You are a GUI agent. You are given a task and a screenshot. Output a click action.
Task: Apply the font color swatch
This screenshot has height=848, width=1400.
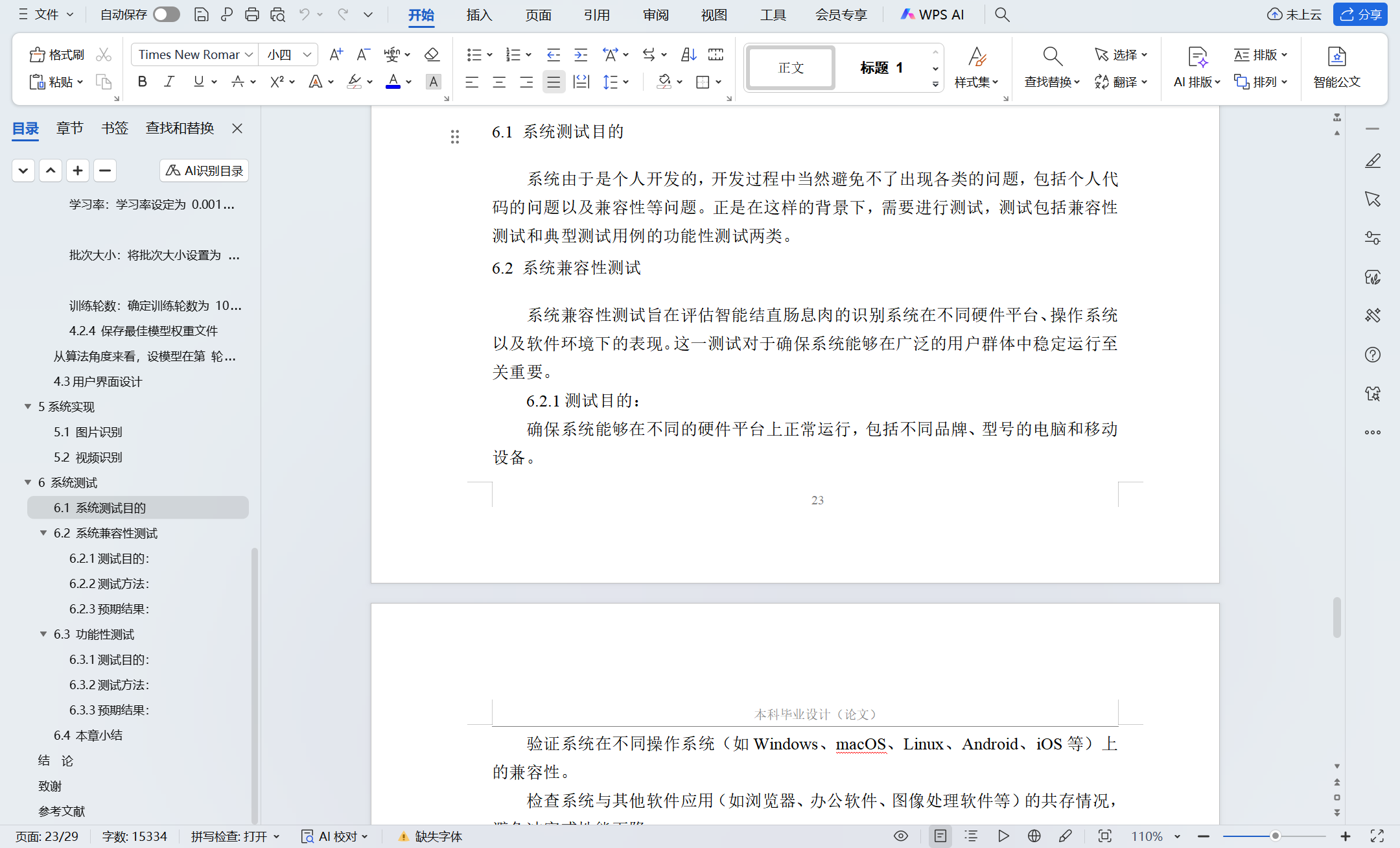coord(393,82)
